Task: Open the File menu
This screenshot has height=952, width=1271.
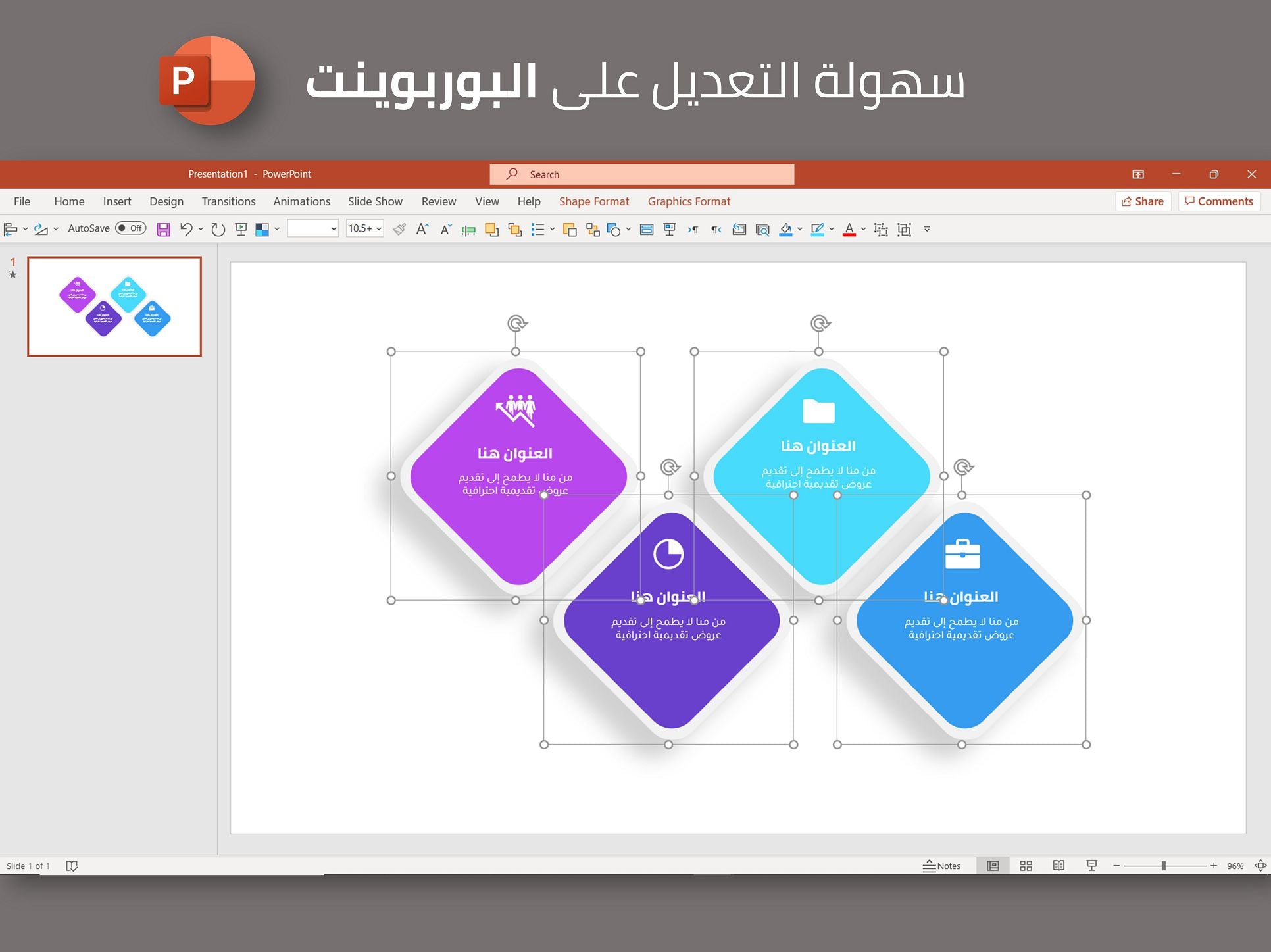Action: click(22, 201)
